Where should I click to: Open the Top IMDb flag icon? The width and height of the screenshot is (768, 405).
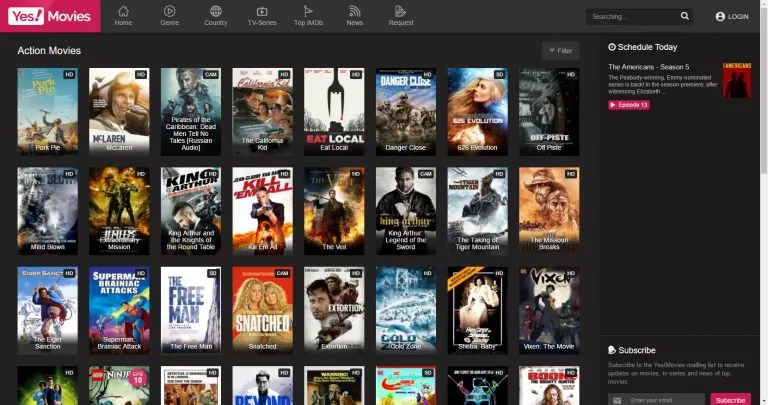point(308,11)
